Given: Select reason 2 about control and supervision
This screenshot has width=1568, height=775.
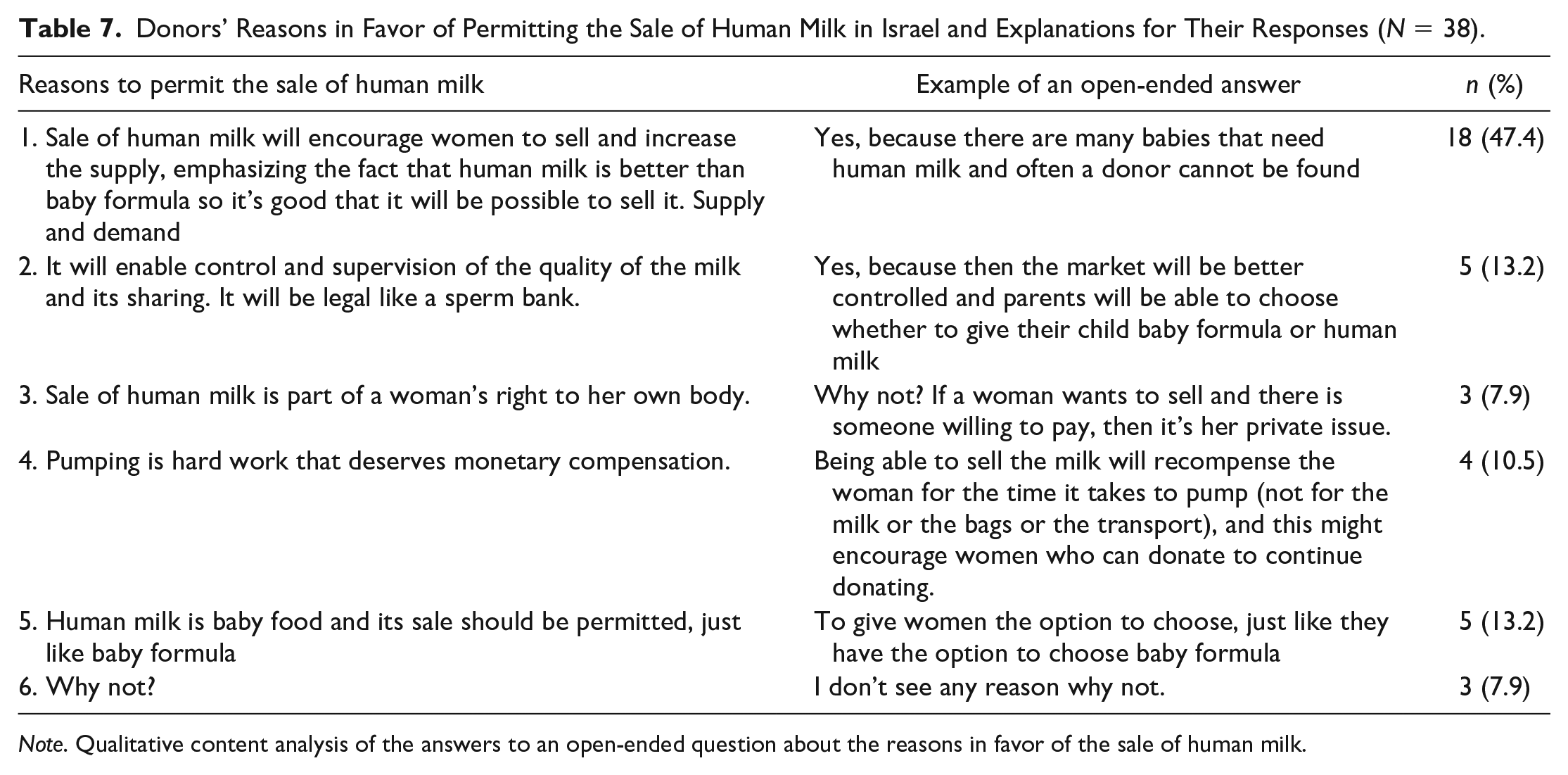Looking at the screenshot, I should [x=380, y=282].
